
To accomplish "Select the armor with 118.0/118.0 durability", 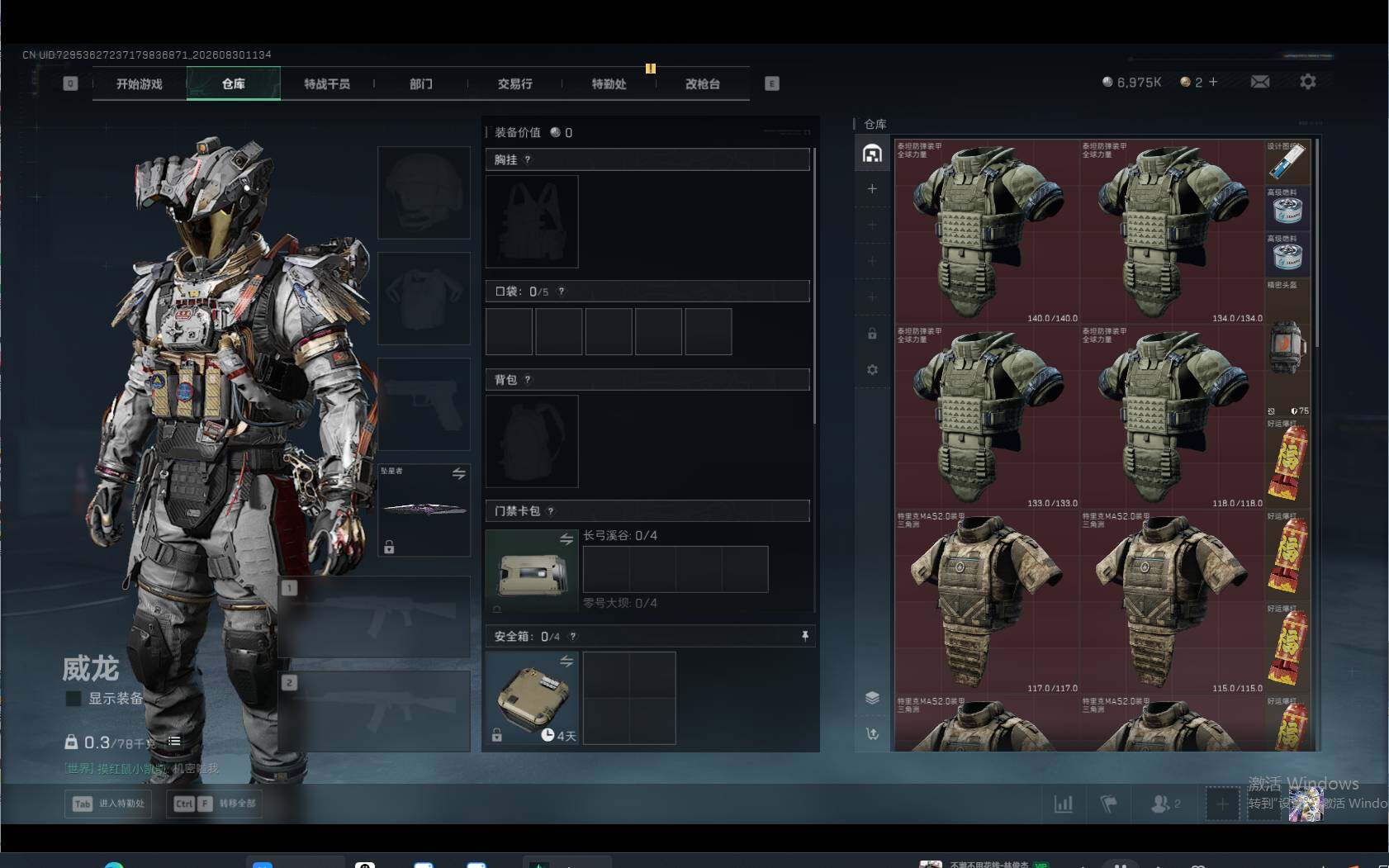I will click(1173, 417).
